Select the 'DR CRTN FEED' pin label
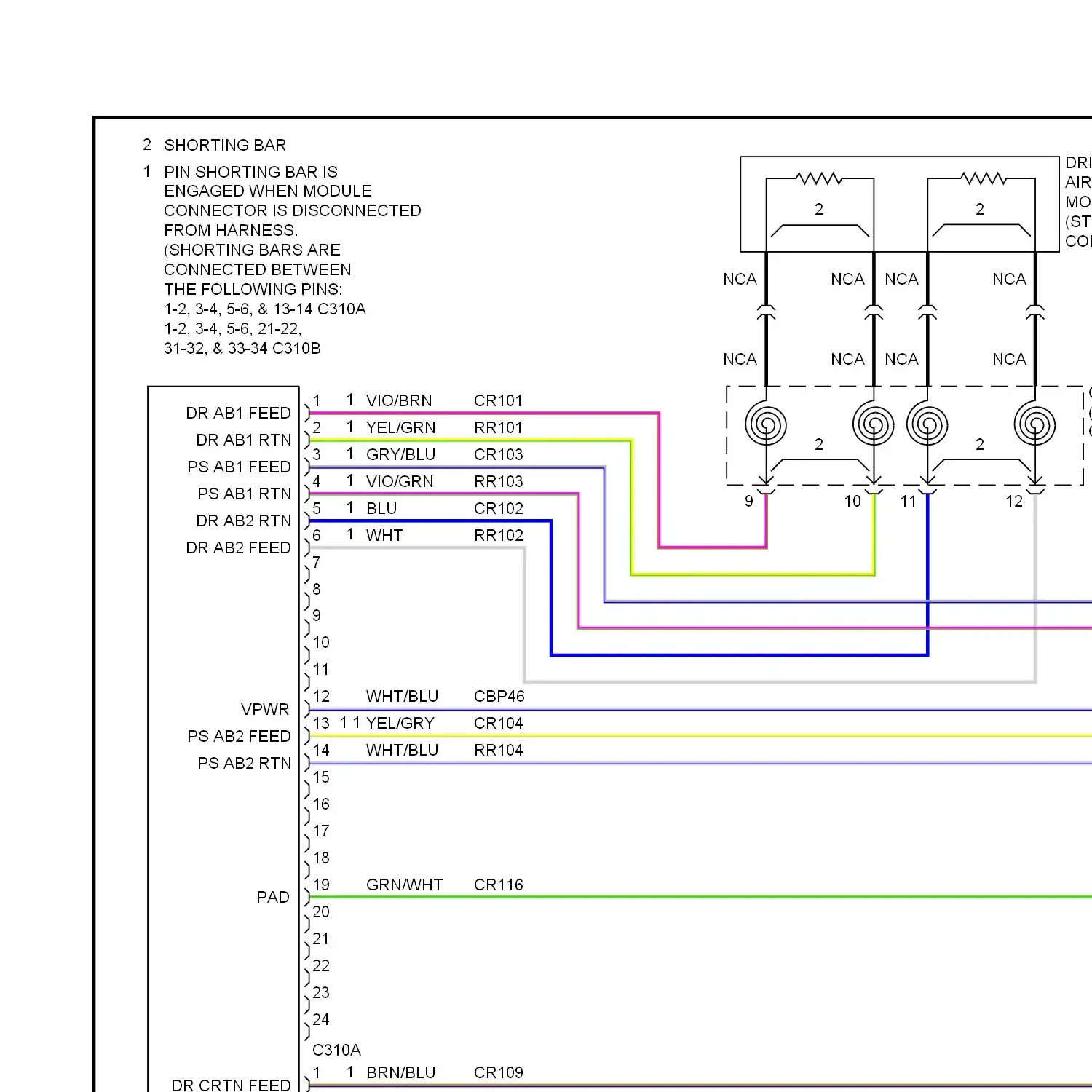Image resolution: width=1092 pixels, height=1092 pixels. tap(231, 1085)
